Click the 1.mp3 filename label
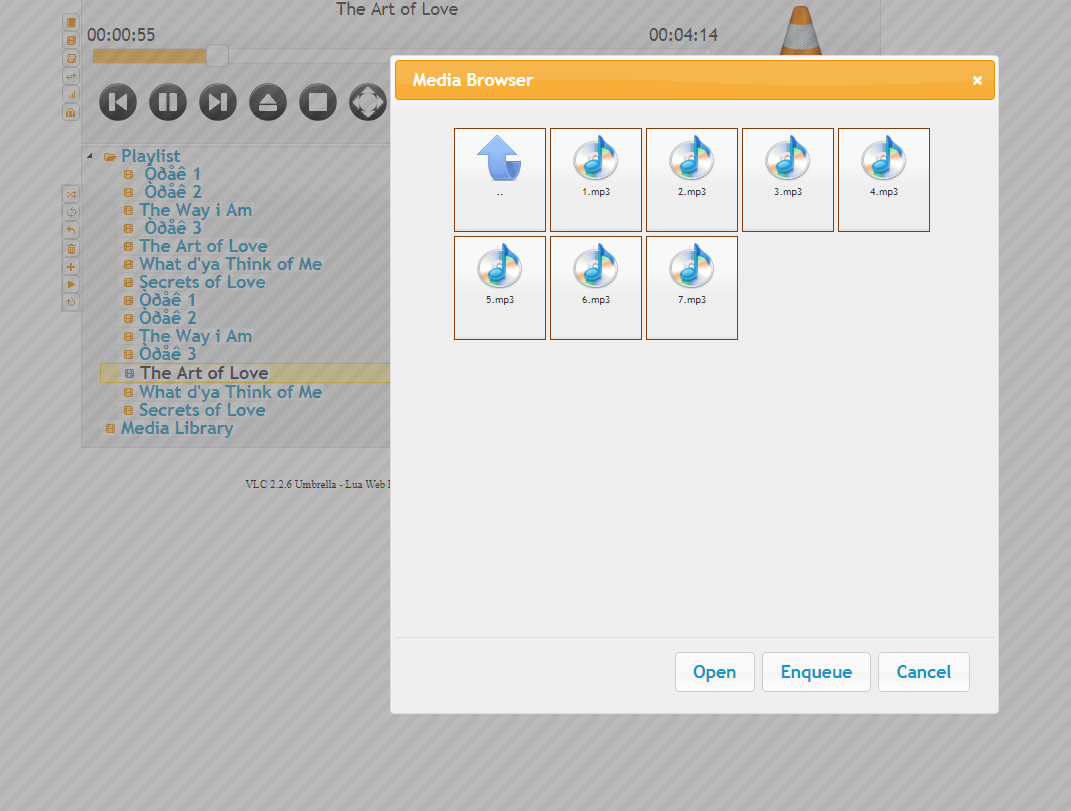1071x811 pixels. coord(596,192)
